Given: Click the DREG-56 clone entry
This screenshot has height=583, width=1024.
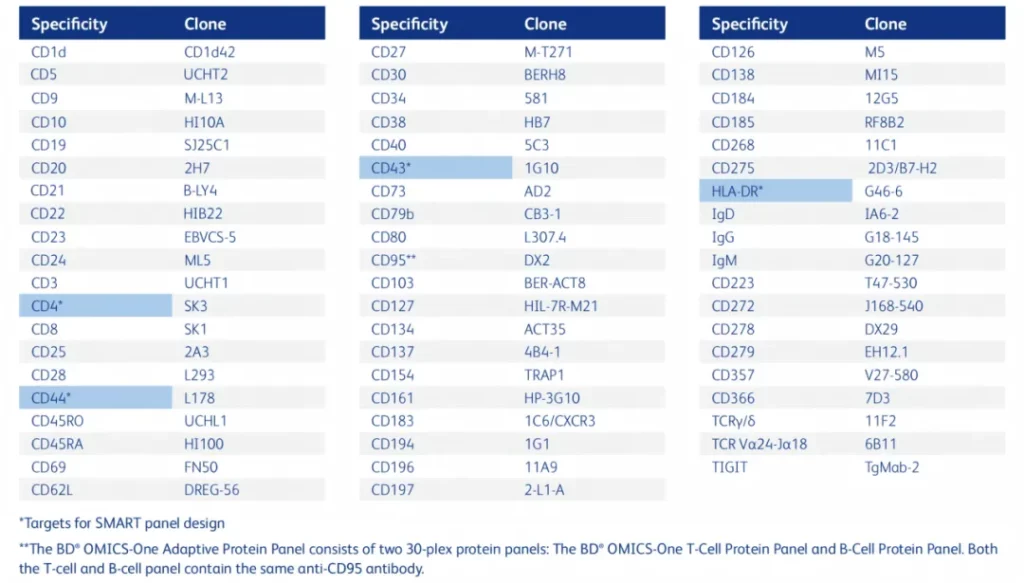Looking at the screenshot, I should tap(212, 490).
